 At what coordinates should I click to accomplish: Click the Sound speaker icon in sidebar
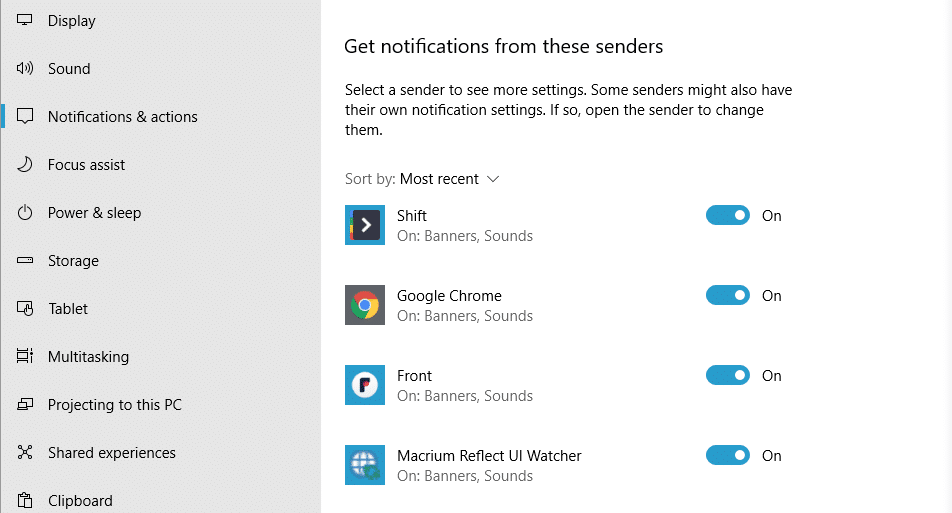(26, 69)
